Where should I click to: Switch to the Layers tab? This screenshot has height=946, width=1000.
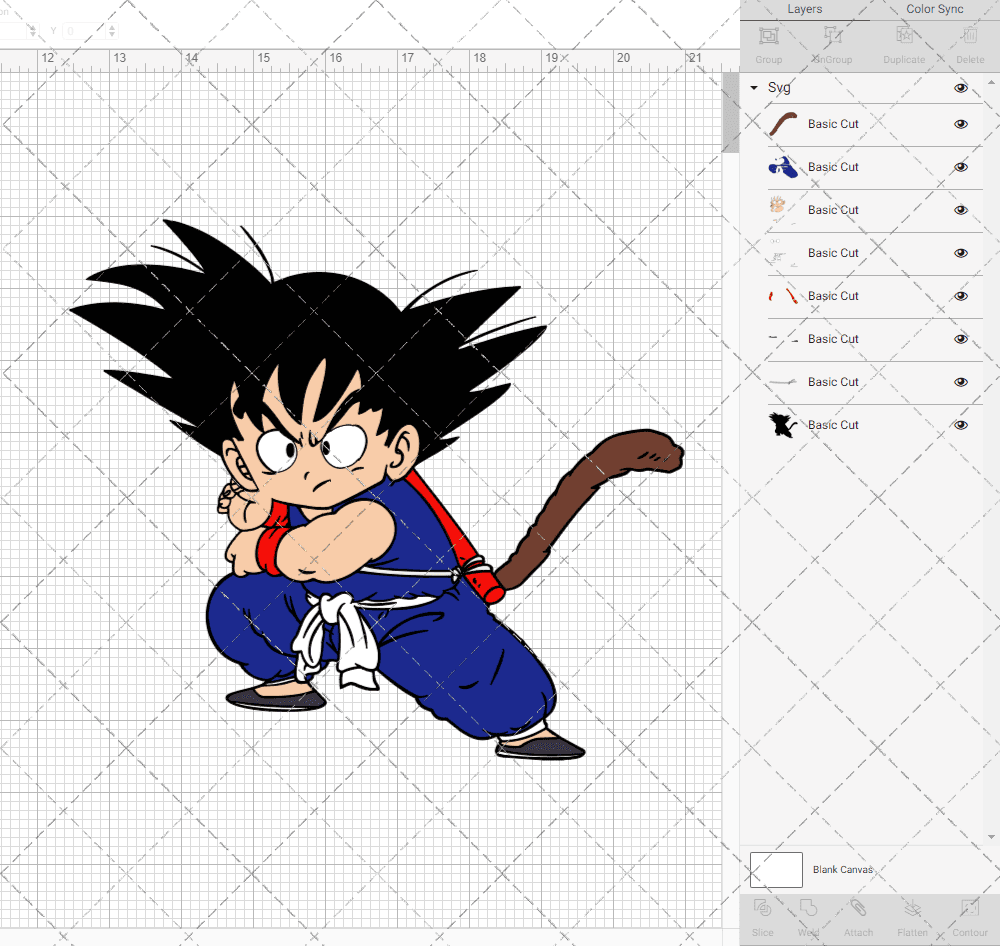(x=805, y=9)
